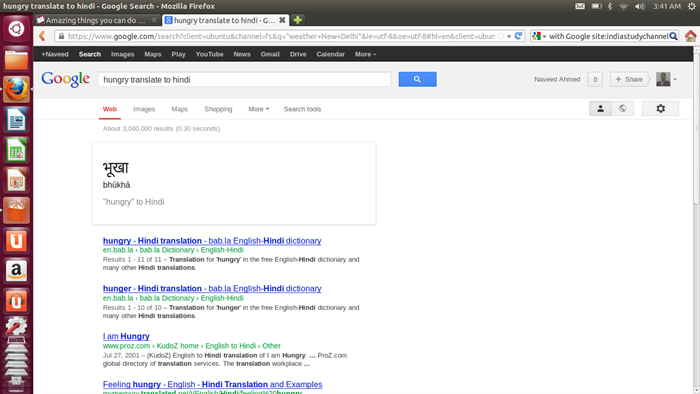Focus the Firefox URL address bar
This screenshot has width=700, height=394.
281,36
